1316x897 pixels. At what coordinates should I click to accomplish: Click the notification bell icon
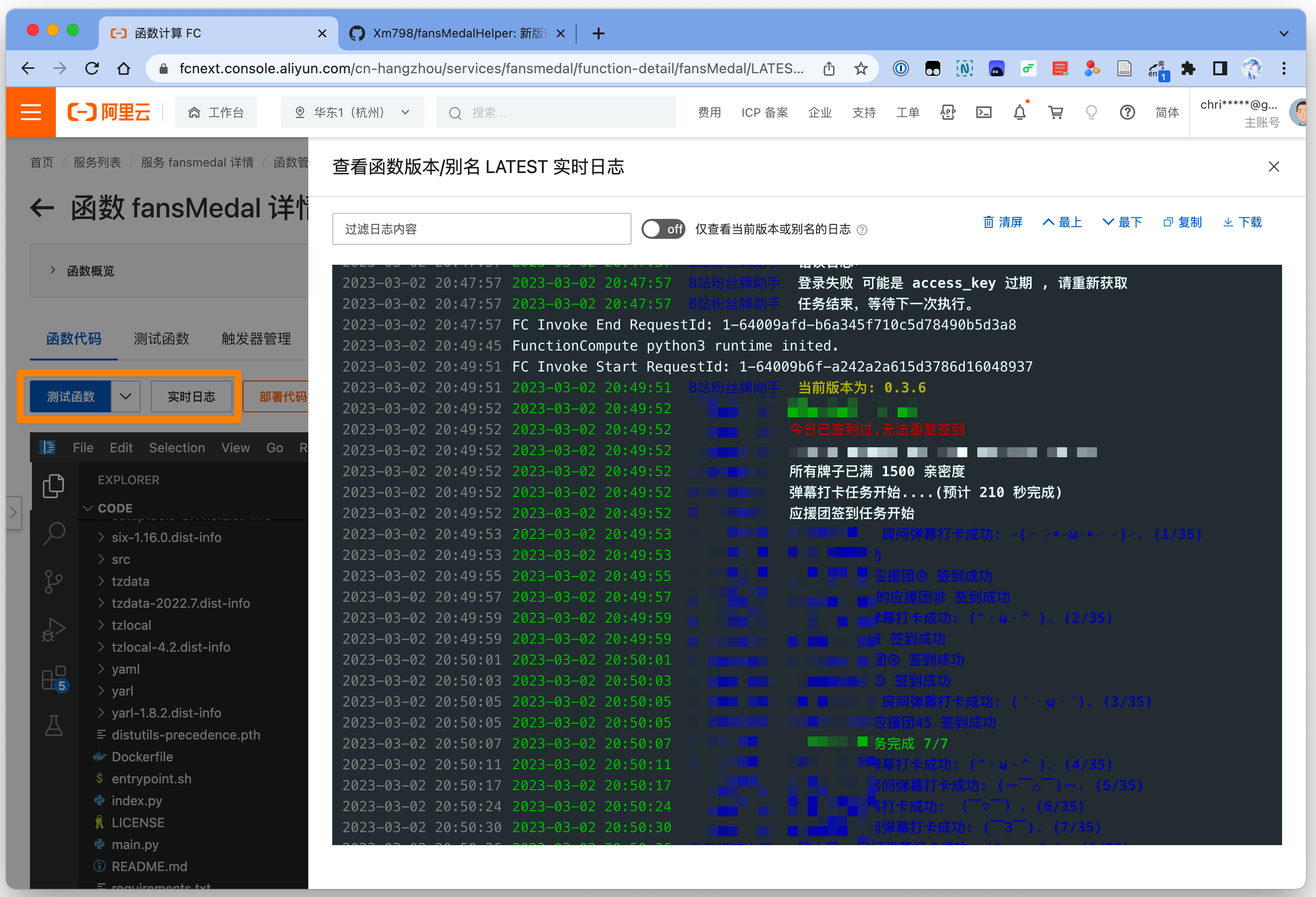1019,113
